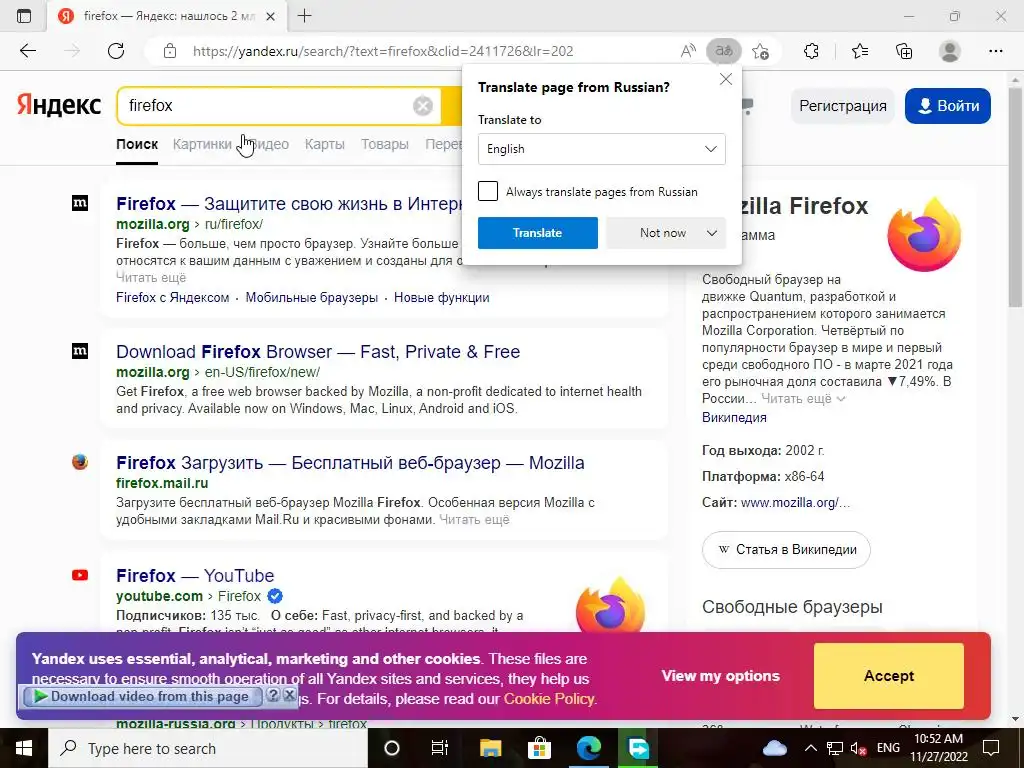This screenshot has height=768, width=1024.
Task: Add page to favorites star icon
Action: click(761, 51)
